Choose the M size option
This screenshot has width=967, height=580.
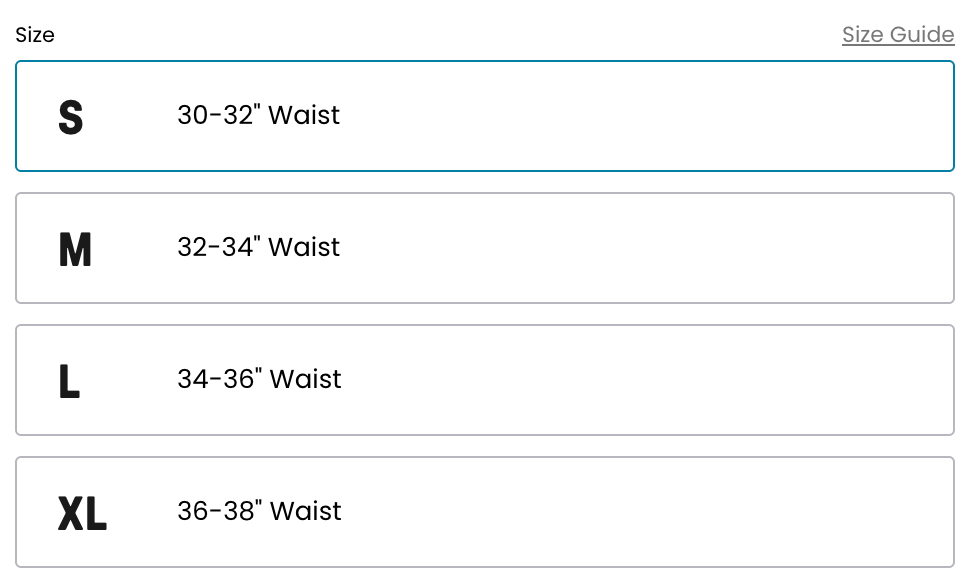485,248
